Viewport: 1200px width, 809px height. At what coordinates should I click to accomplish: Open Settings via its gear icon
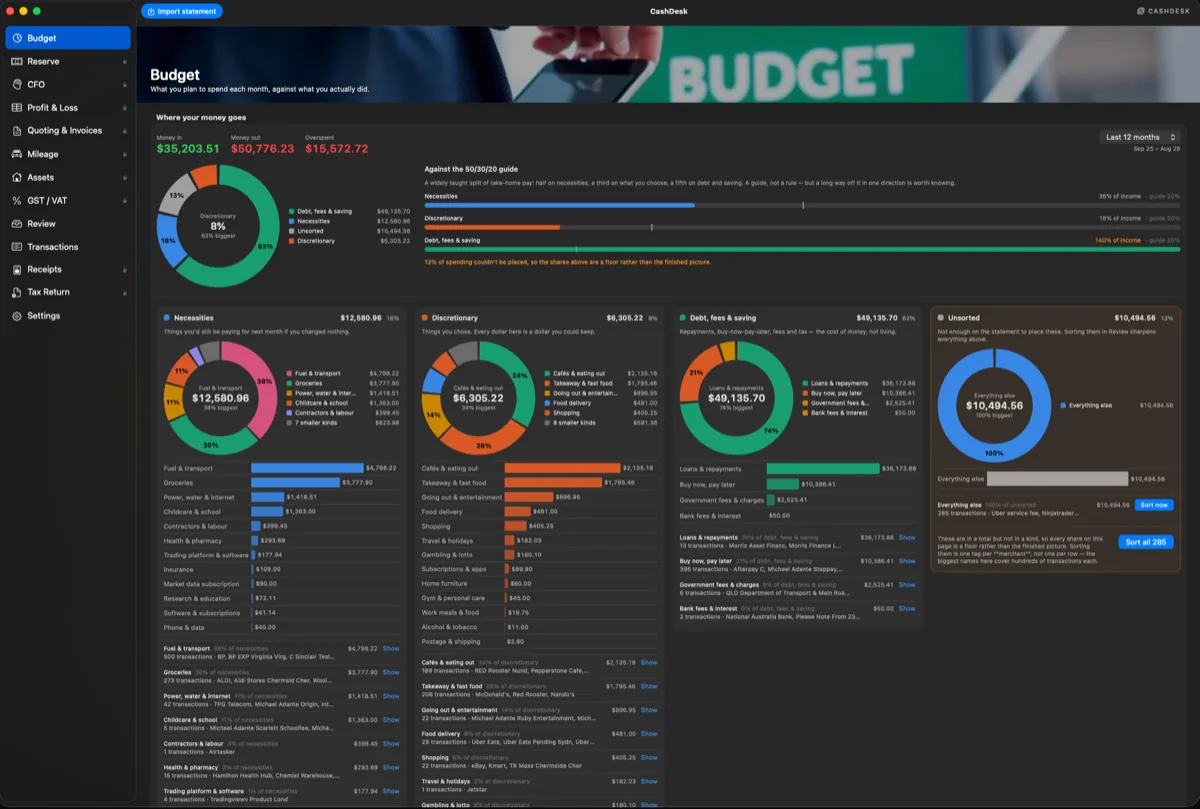click(17, 315)
